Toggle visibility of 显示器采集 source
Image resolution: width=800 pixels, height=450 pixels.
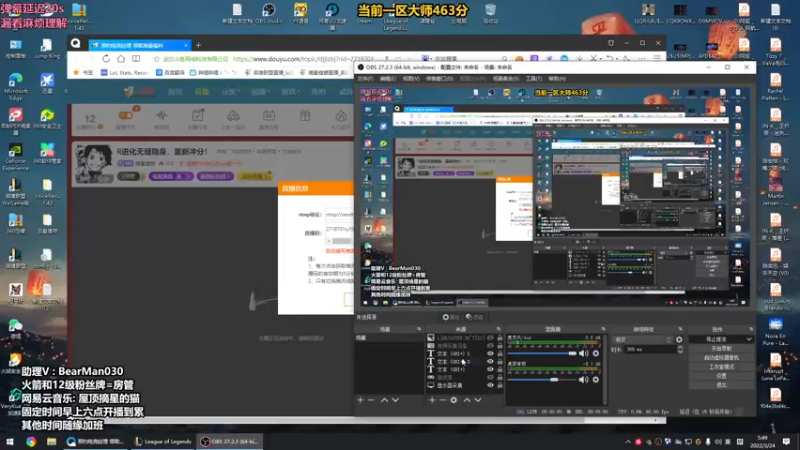[x=490, y=385]
